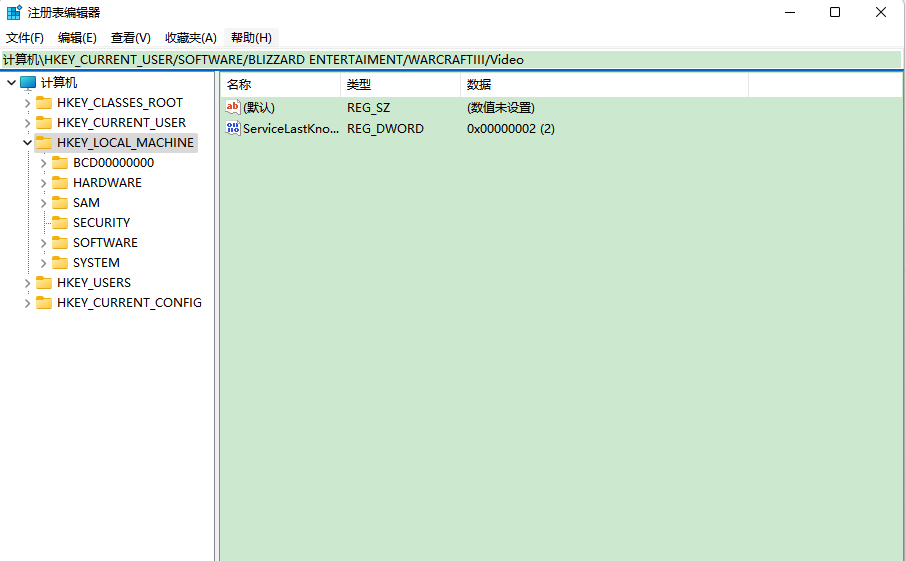Click the SECURITY folder icon
This screenshot has height=561, width=906.
pyautogui.click(x=60, y=223)
